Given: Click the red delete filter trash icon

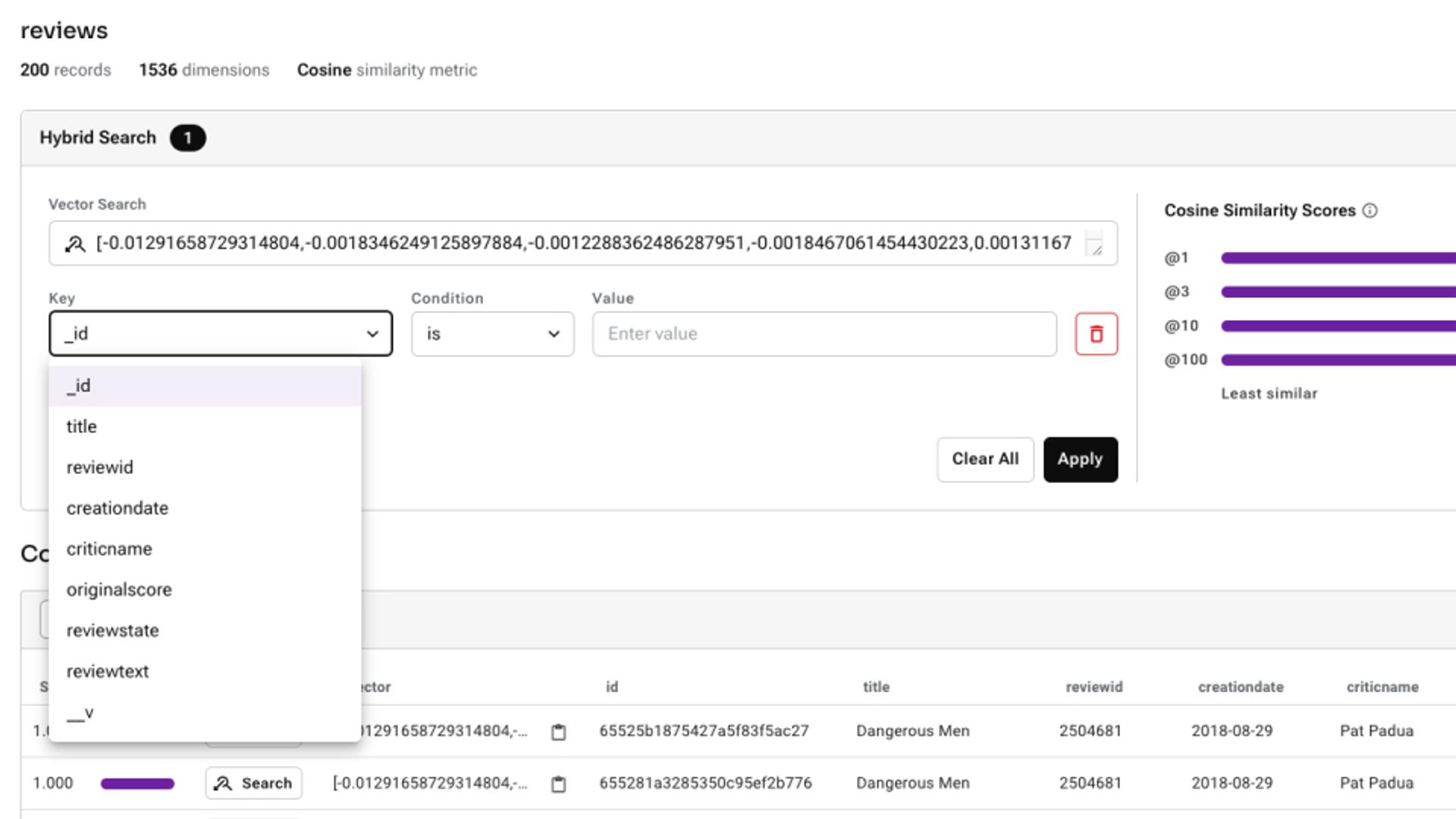Looking at the screenshot, I should coord(1096,334).
